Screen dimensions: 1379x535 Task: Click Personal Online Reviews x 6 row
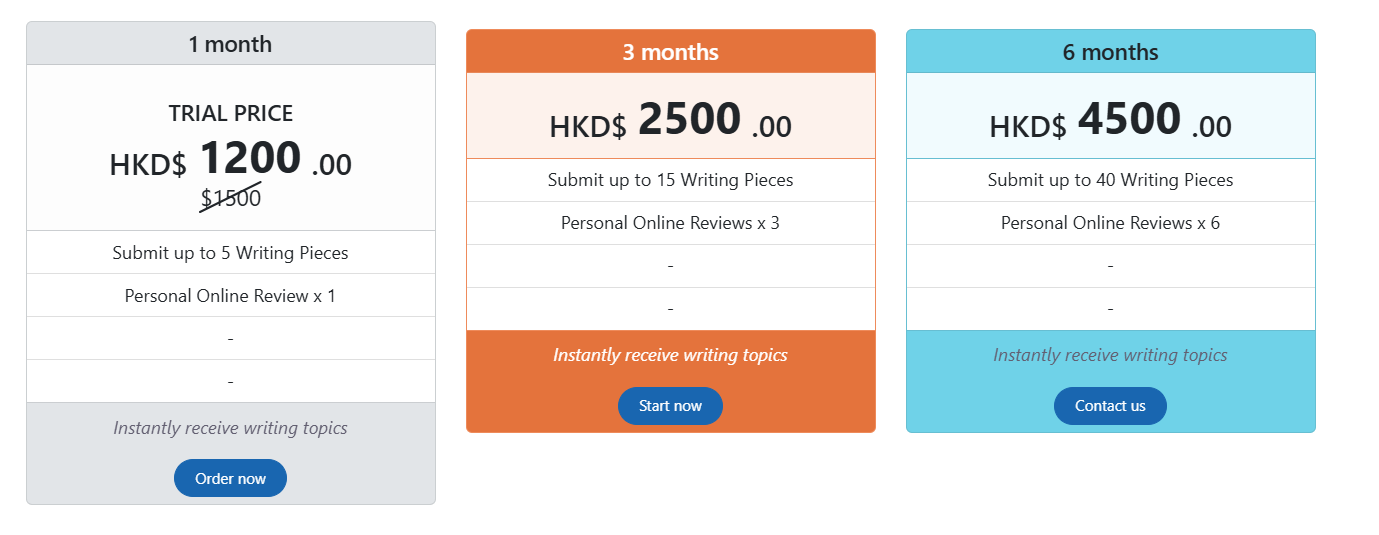point(1111,223)
